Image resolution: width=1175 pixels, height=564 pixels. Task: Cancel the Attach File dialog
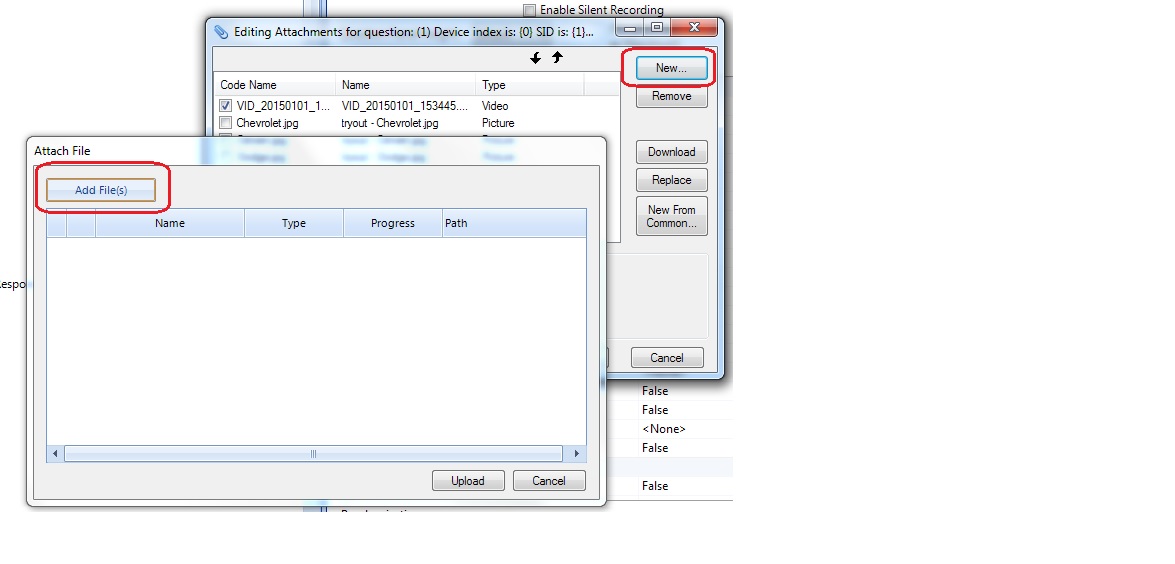pyautogui.click(x=549, y=481)
